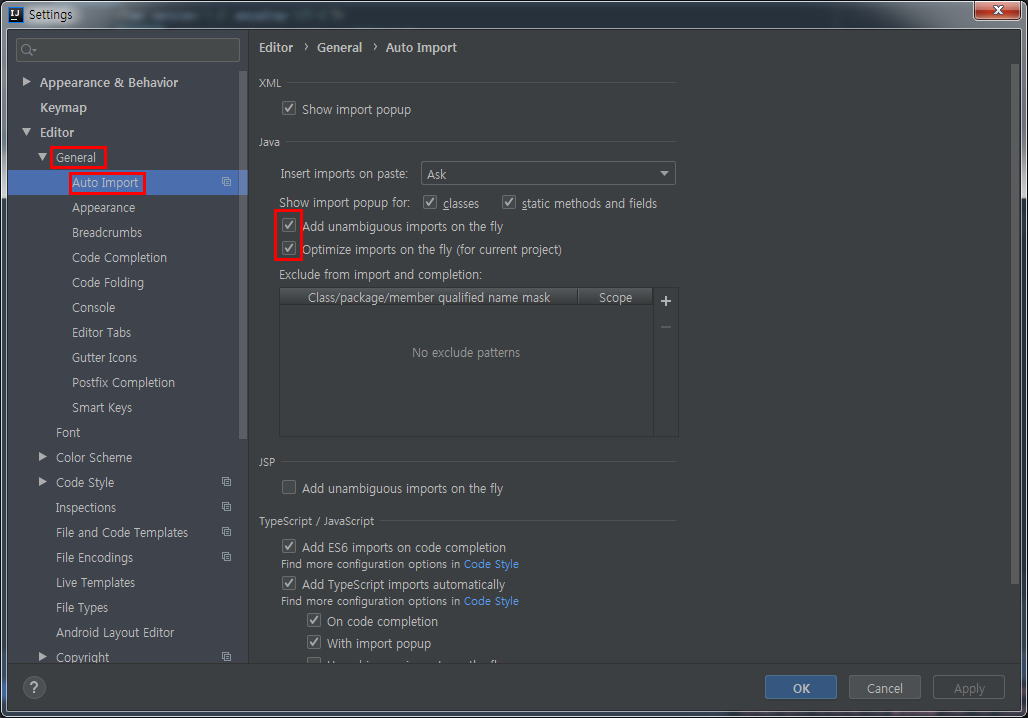The width and height of the screenshot is (1028, 718).
Task: Select Console settings page
Action: tap(94, 308)
